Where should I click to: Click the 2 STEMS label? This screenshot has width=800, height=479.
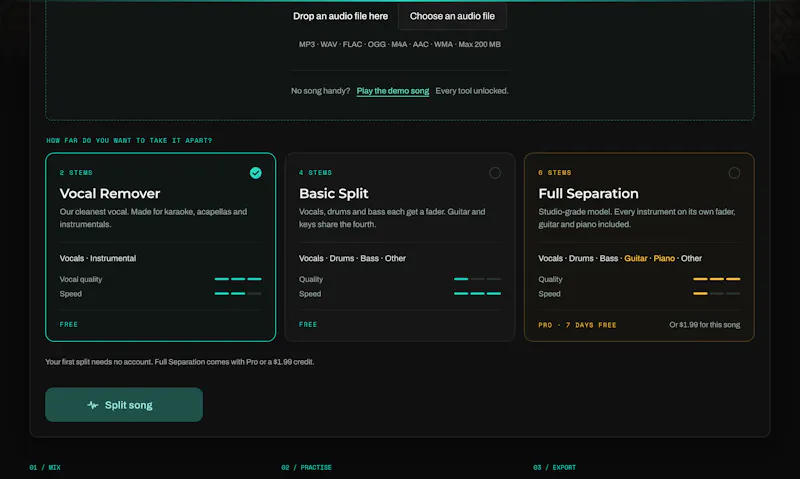76,172
